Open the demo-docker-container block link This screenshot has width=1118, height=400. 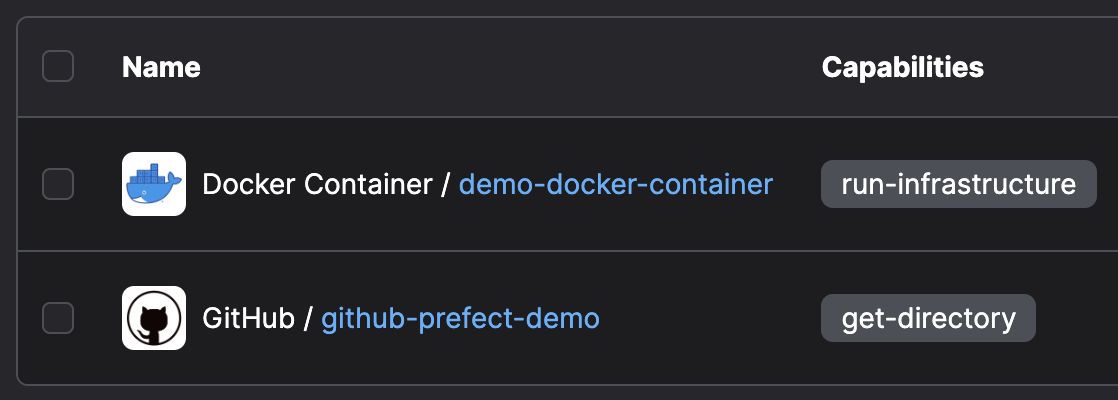pos(616,185)
